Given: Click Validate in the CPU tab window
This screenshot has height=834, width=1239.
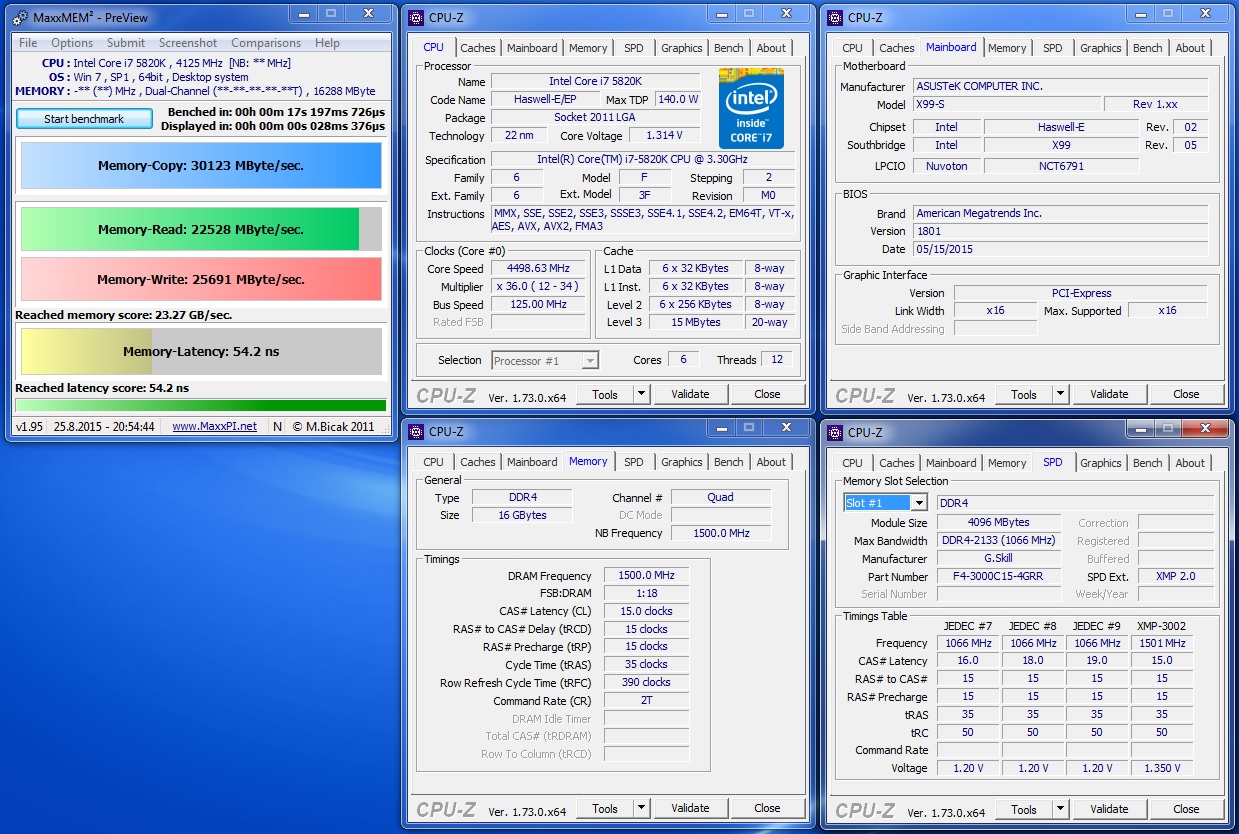Looking at the screenshot, I should click(690, 394).
